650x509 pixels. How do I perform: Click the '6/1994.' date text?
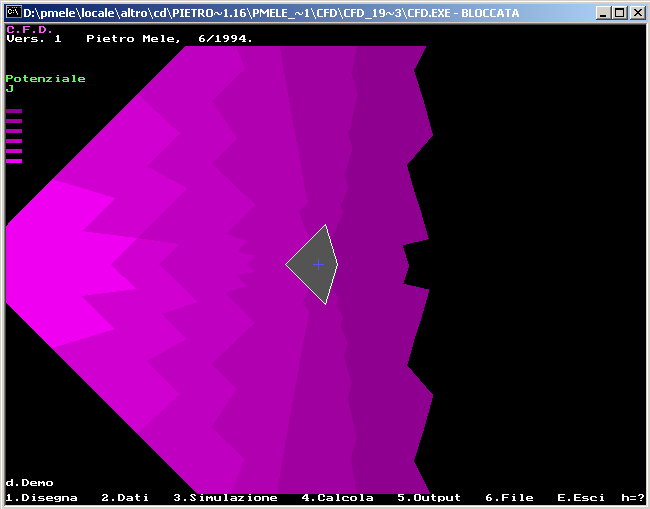click(226, 39)
